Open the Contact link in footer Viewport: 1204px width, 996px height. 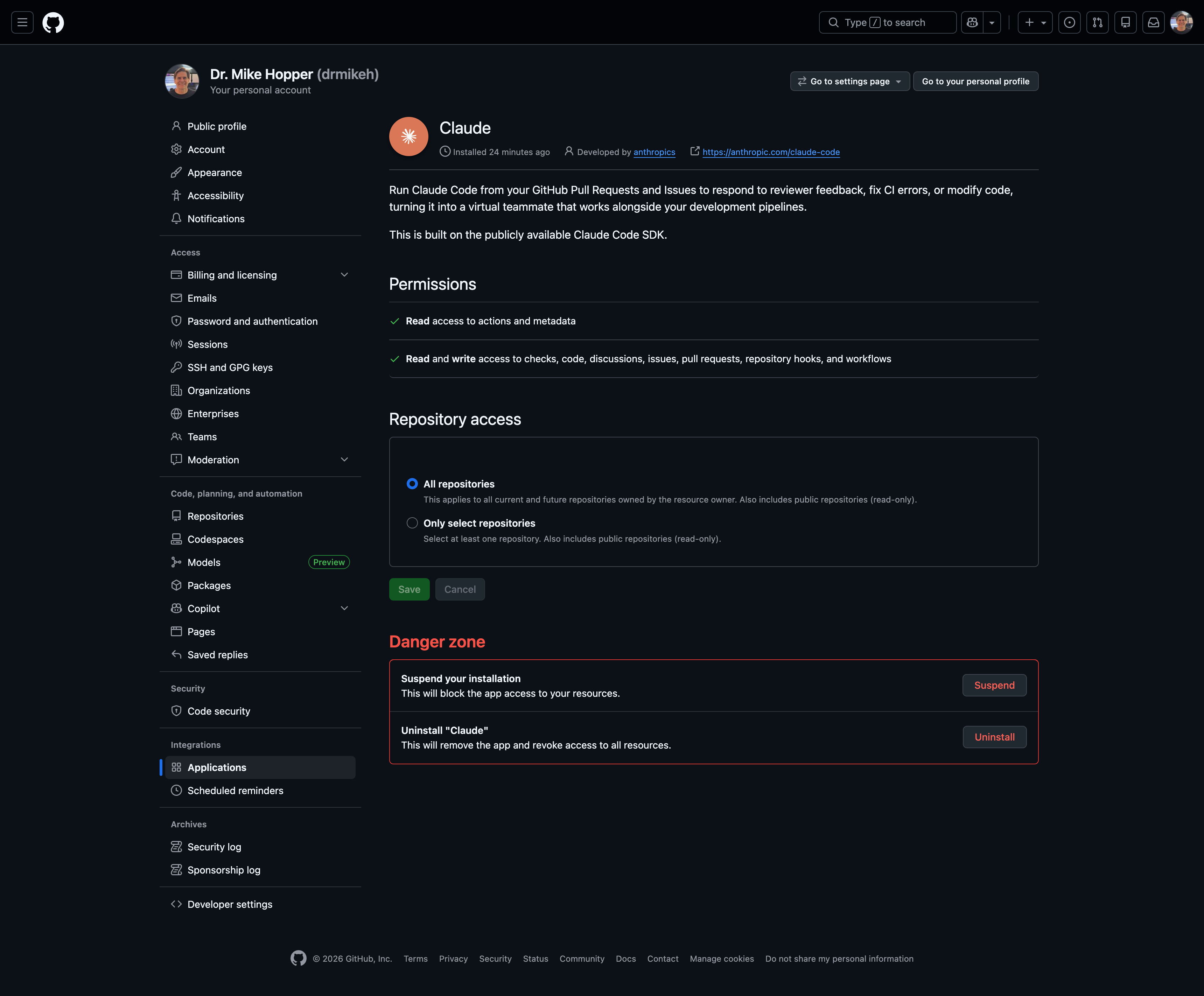[663, 959]
